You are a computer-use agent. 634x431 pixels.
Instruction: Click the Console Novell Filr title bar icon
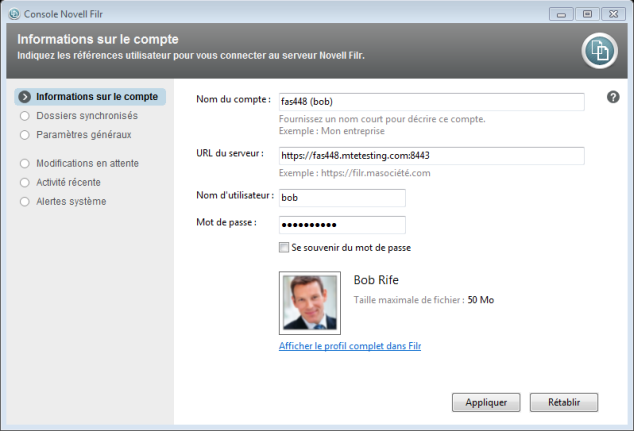click(x=11, y=14)
